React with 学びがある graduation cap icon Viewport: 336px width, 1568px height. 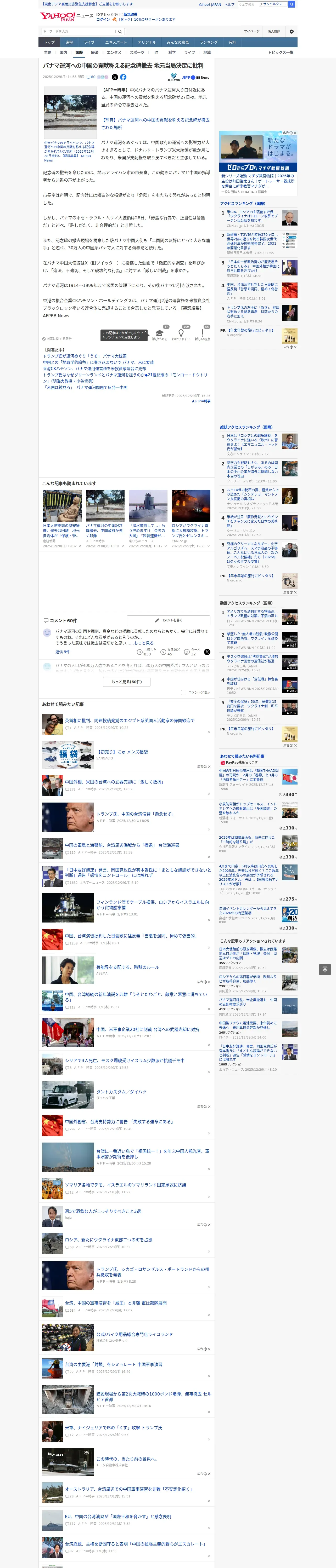point(160,332)
